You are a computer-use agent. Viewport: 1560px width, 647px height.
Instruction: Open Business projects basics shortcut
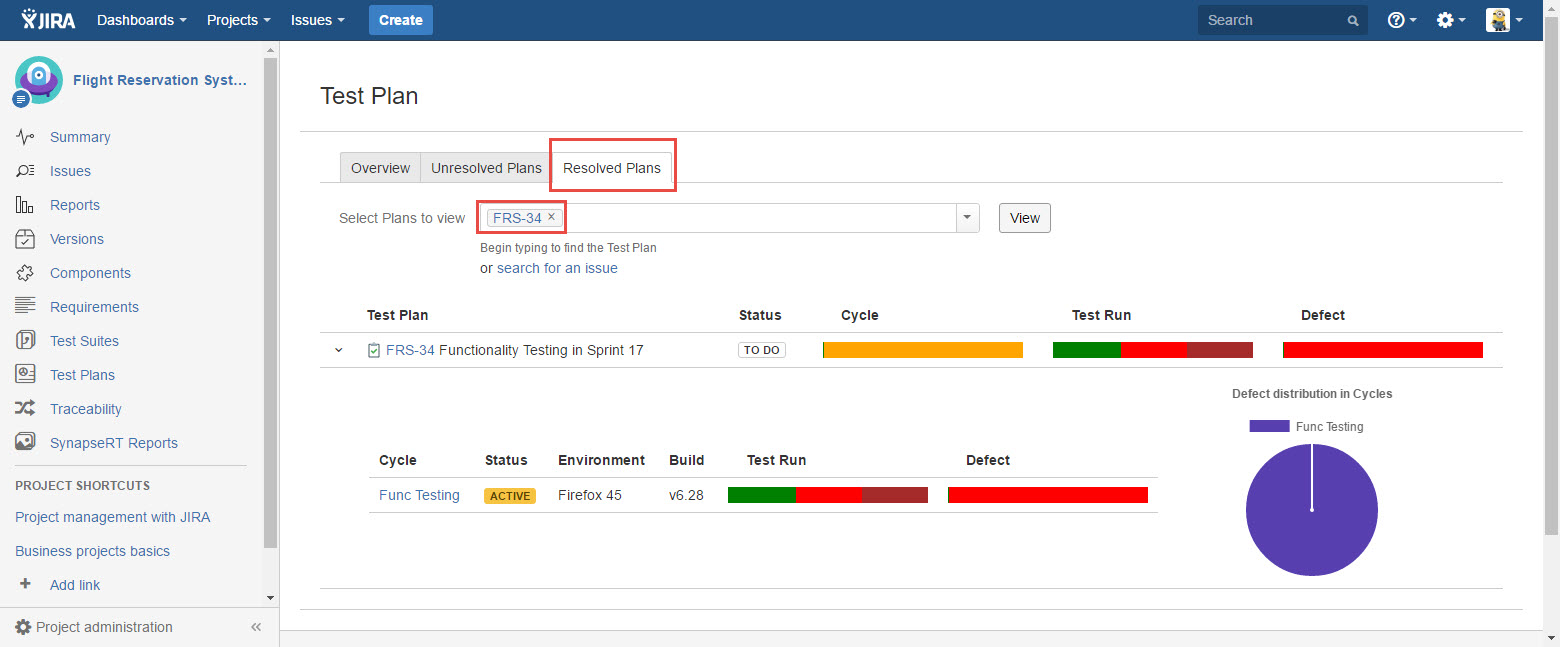click(92, 551)
